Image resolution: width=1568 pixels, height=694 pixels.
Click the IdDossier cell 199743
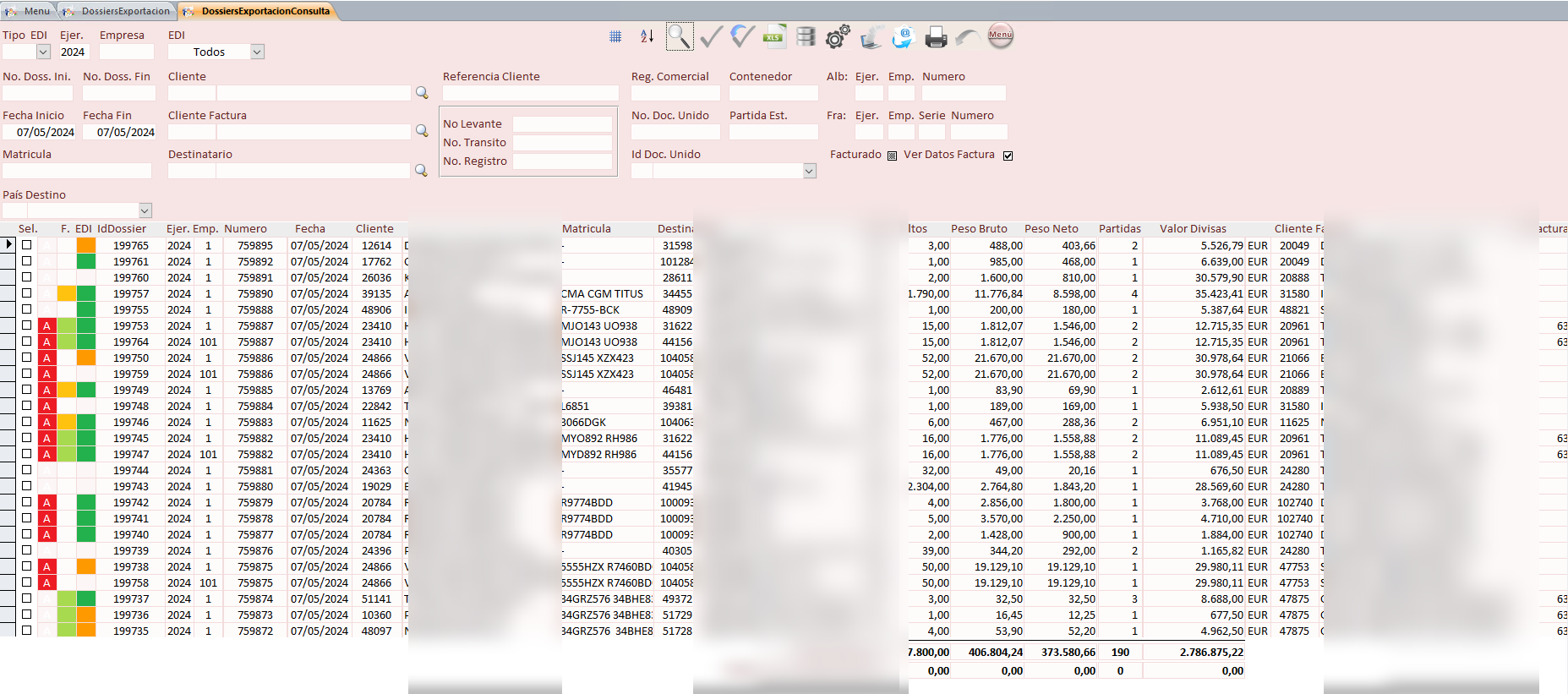(131, 486)
